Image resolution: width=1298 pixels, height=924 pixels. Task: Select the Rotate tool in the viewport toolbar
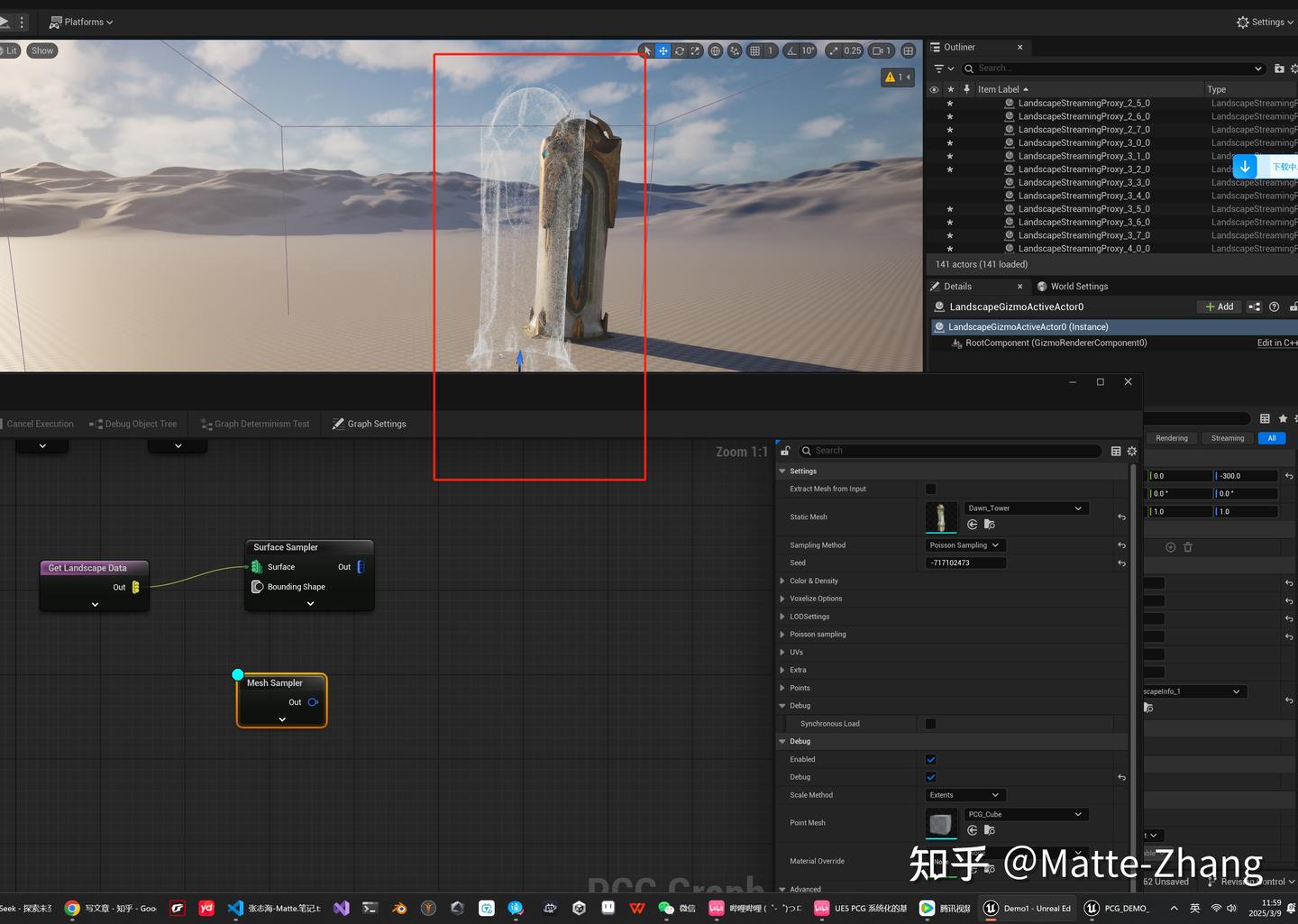coord(679,50)
